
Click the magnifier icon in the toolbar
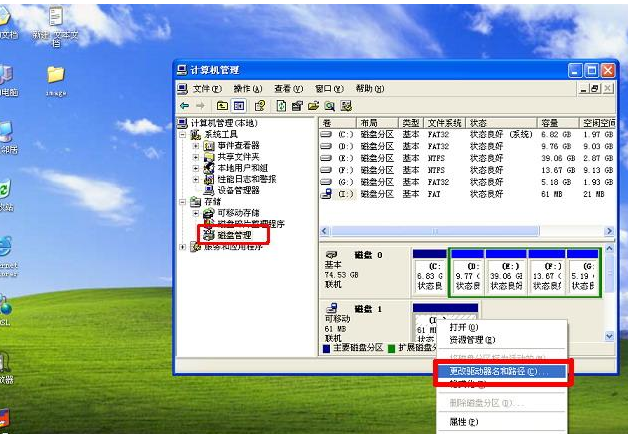click(330, 106)
